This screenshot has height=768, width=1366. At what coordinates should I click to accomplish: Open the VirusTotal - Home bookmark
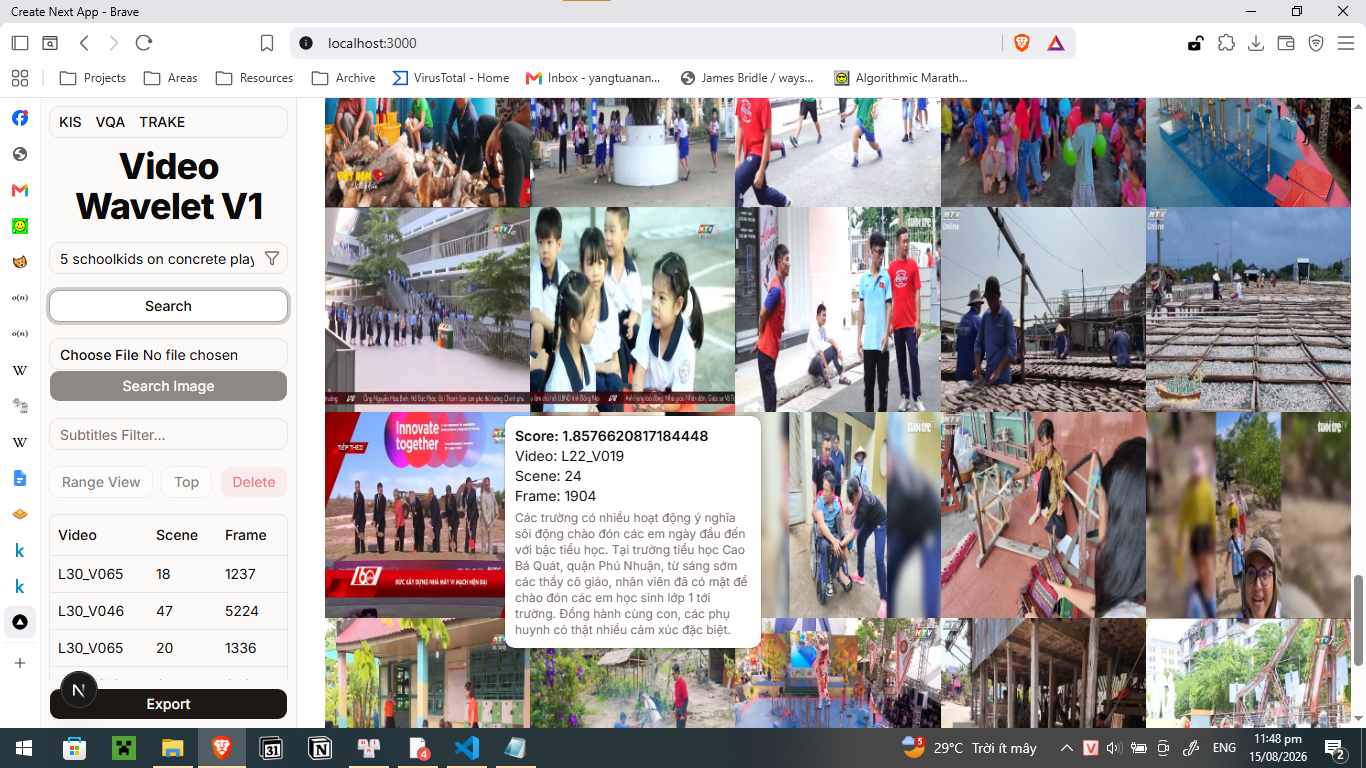(x=450, y=78)
